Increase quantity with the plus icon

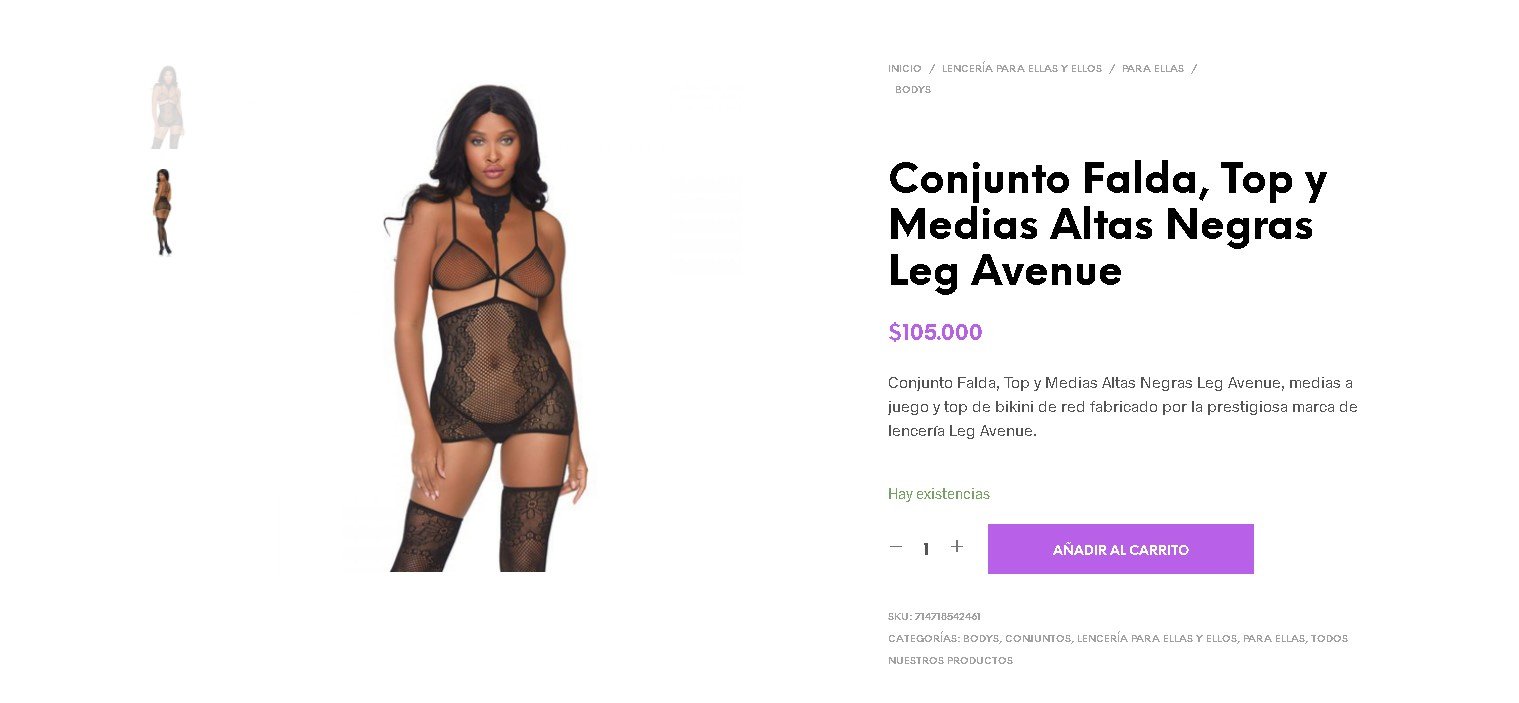coord(957,547)
